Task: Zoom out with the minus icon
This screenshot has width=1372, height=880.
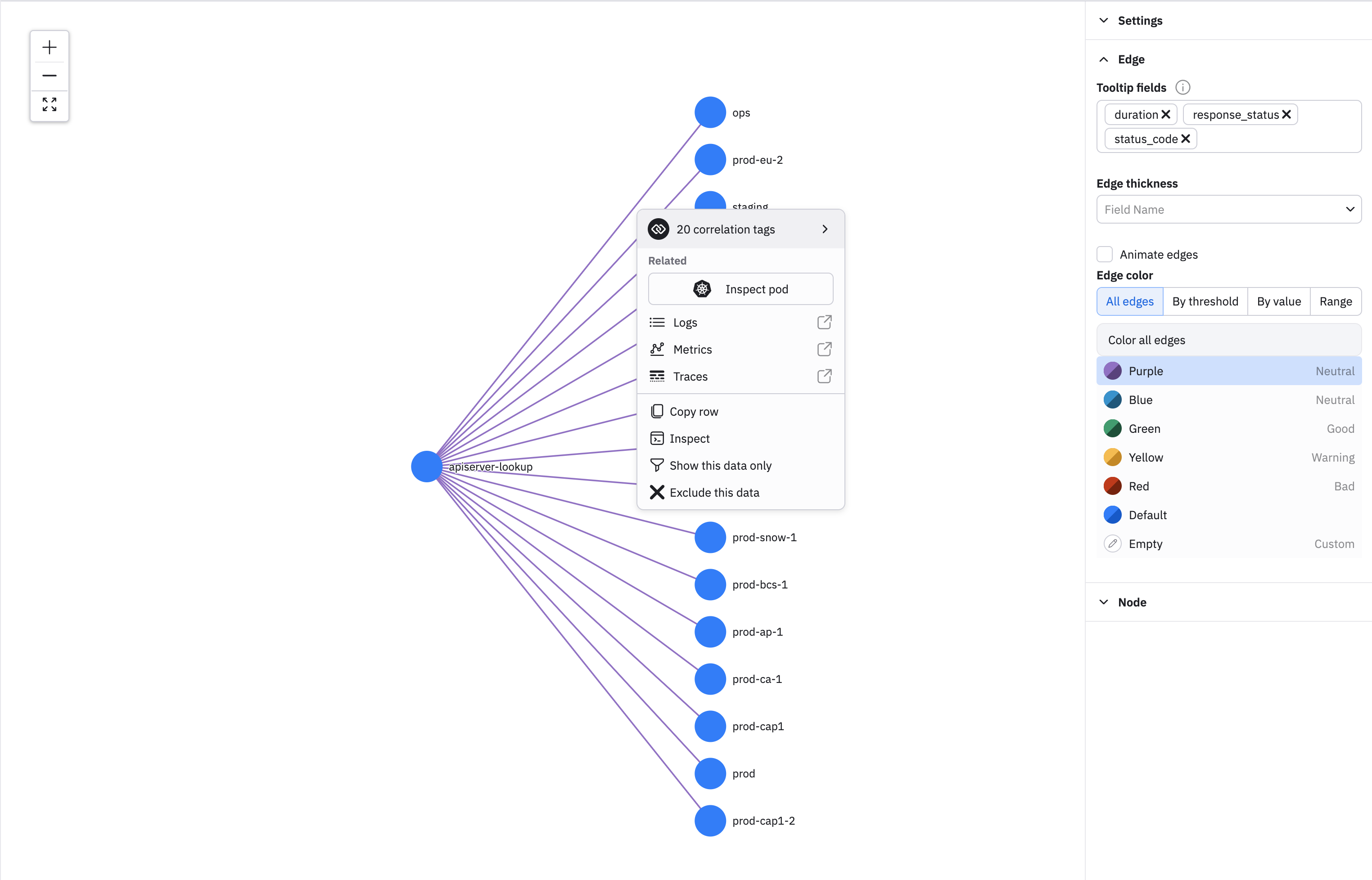Action: click(x=49, y=76)
